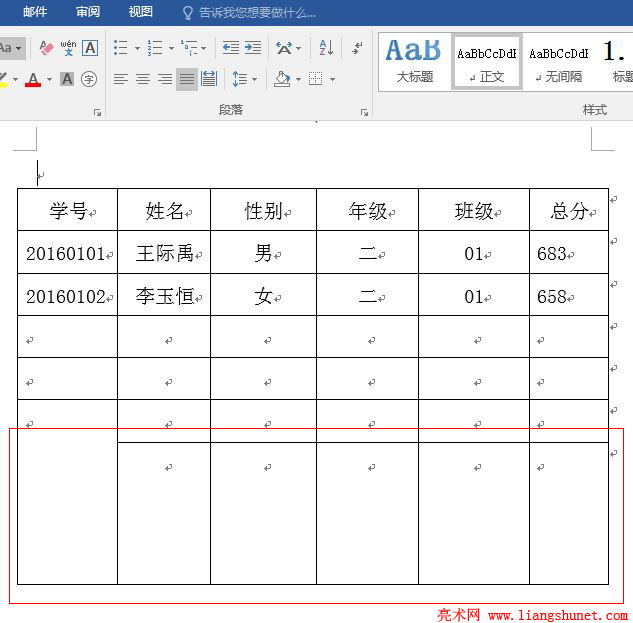Apply bullet list formatting
Screen dimensions: 633x623
[x=120, y=48]
